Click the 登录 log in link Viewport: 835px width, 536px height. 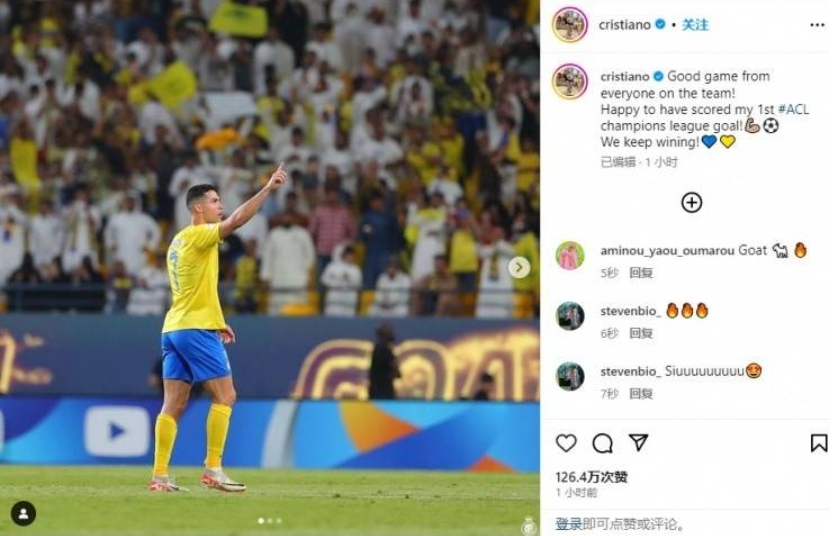569,524
